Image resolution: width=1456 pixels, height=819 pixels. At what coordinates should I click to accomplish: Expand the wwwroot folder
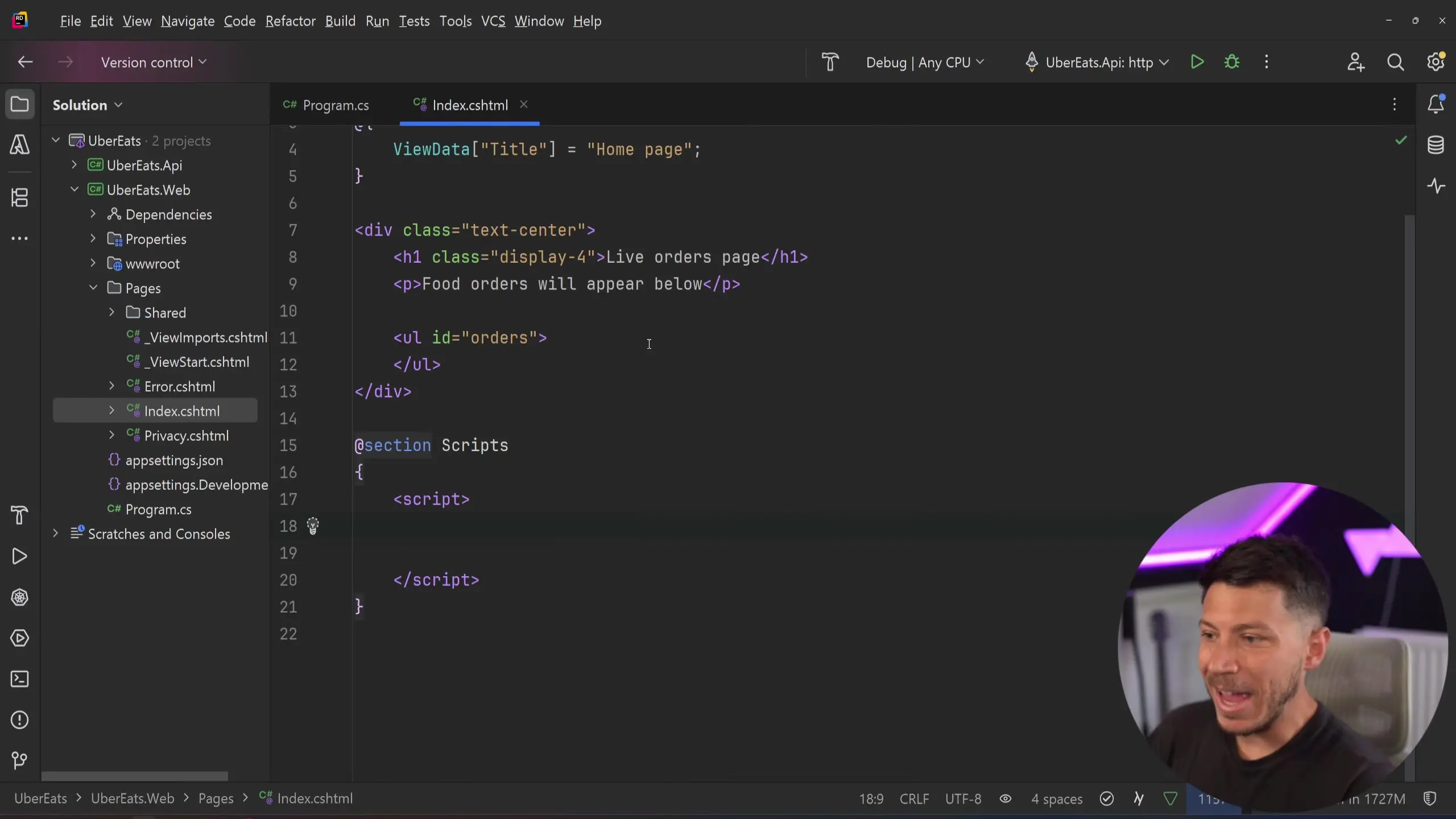(93, 263)
